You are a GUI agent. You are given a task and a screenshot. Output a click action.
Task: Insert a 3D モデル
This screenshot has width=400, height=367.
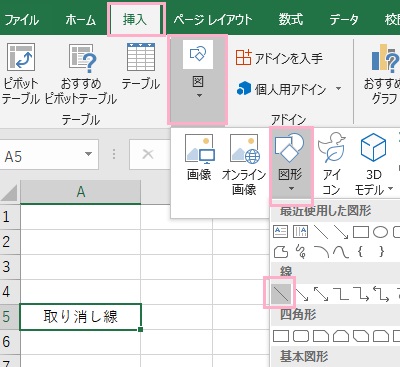373,165
